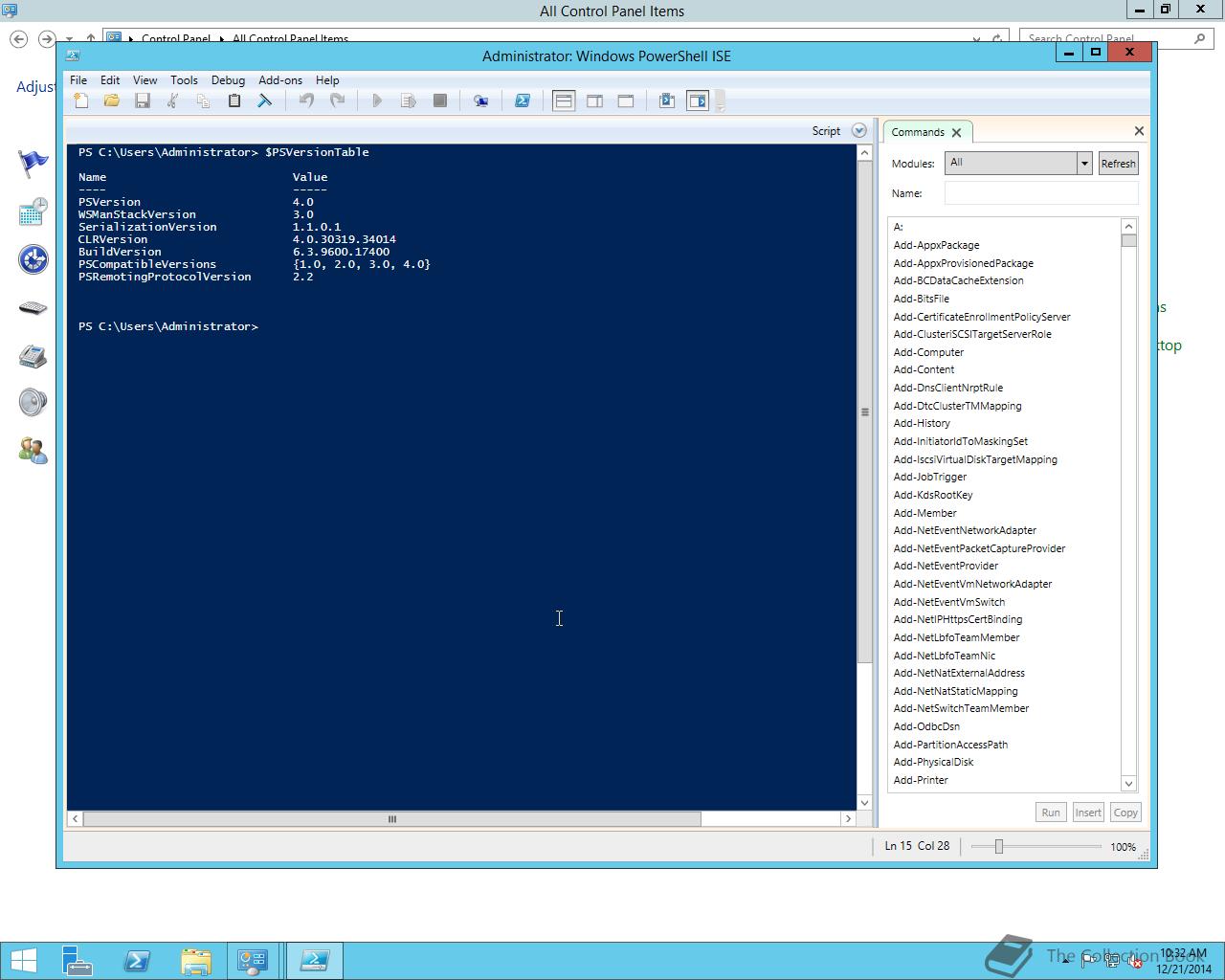This screenshot has height=980, width=1225.
Task: Click the Cut scissors icon
Action: (173, 100)
